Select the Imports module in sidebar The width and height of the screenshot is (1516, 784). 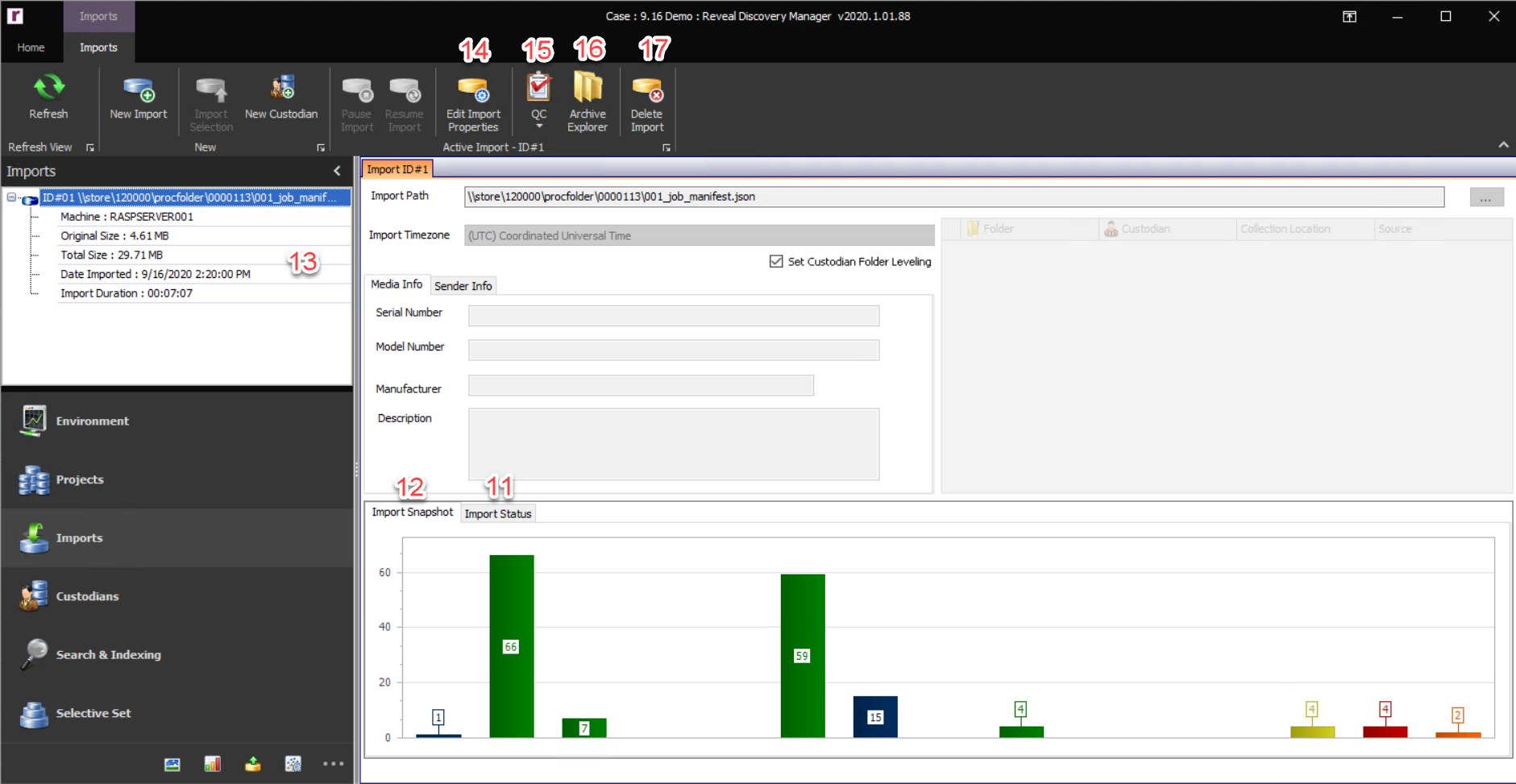pyautogui.click(x=177, y=537)
